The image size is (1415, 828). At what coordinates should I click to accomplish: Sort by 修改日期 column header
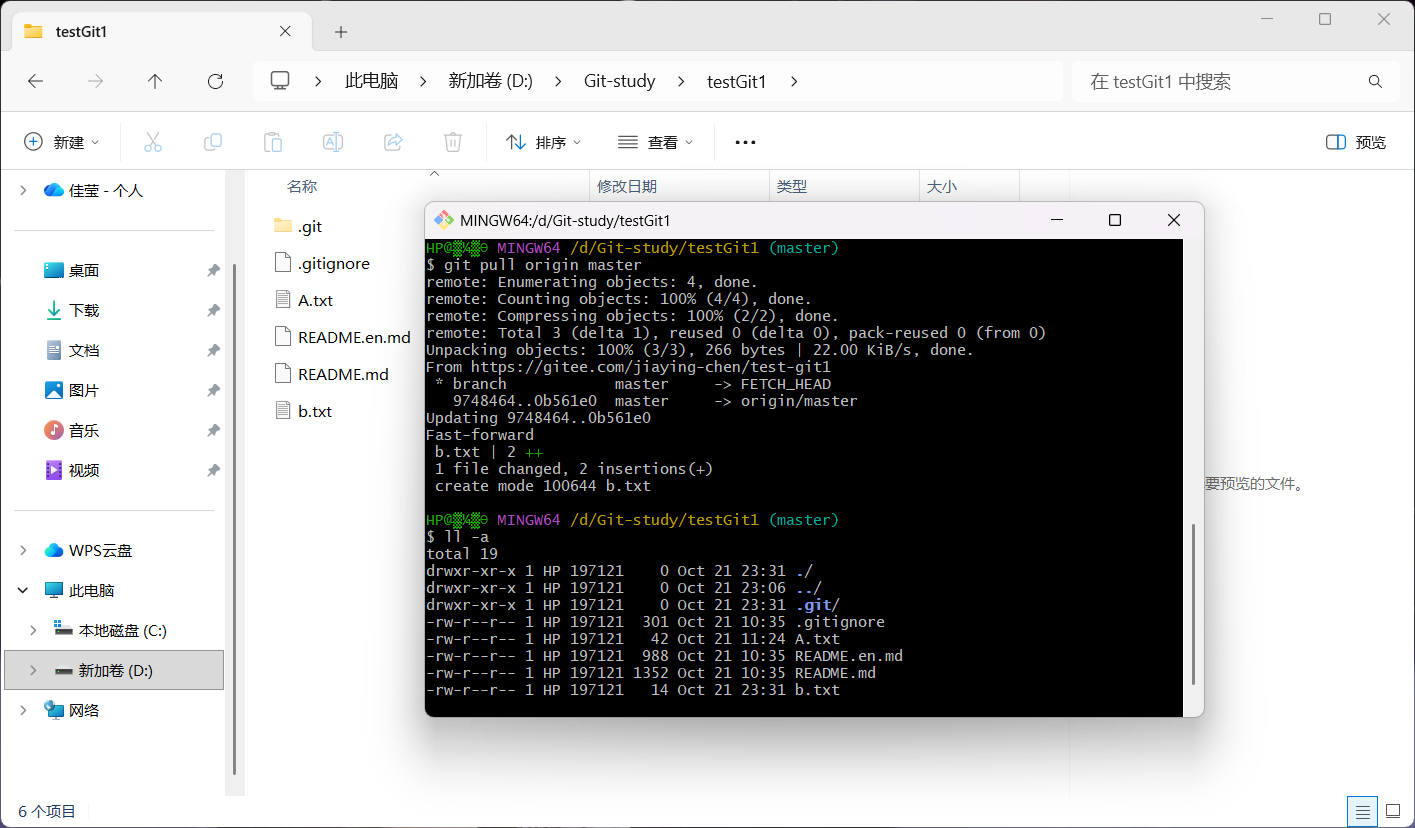tap(627, 186)
